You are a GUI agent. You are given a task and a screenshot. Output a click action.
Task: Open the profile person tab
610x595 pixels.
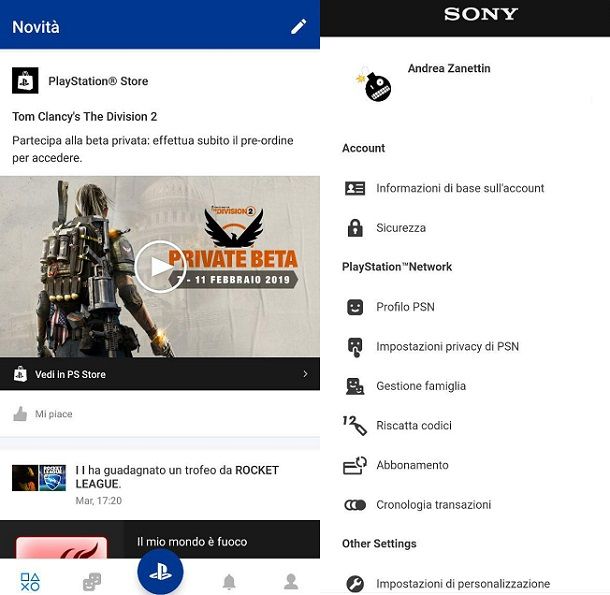pos(291,582)
